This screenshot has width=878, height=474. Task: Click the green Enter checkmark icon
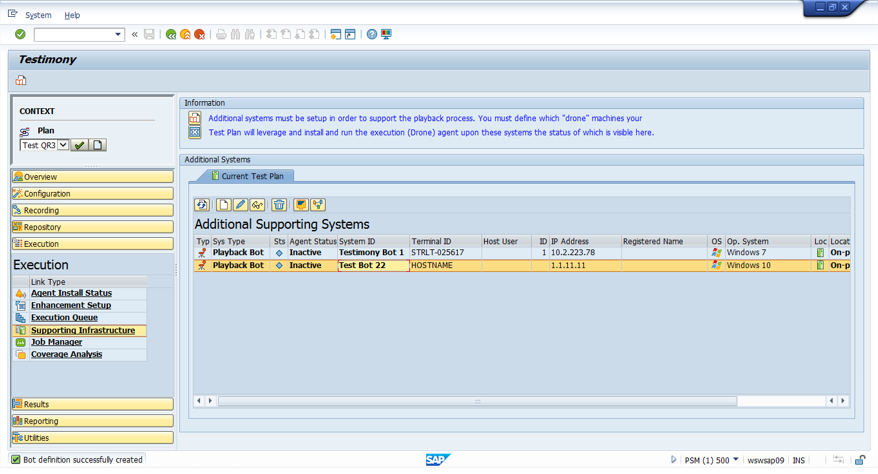(x=20, y=34)
